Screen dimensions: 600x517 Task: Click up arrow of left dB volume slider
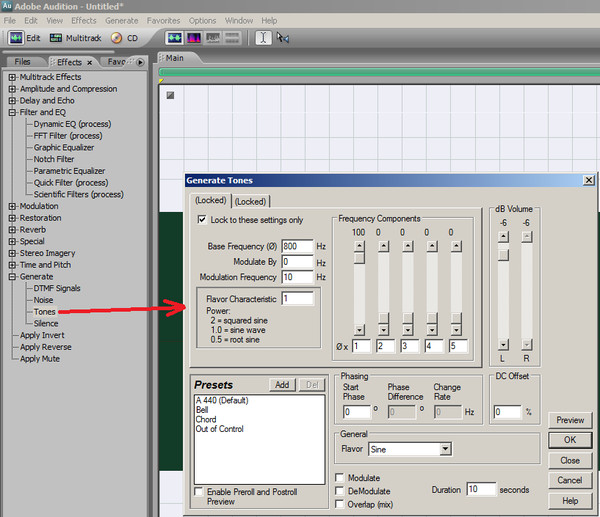coord(504,236)
